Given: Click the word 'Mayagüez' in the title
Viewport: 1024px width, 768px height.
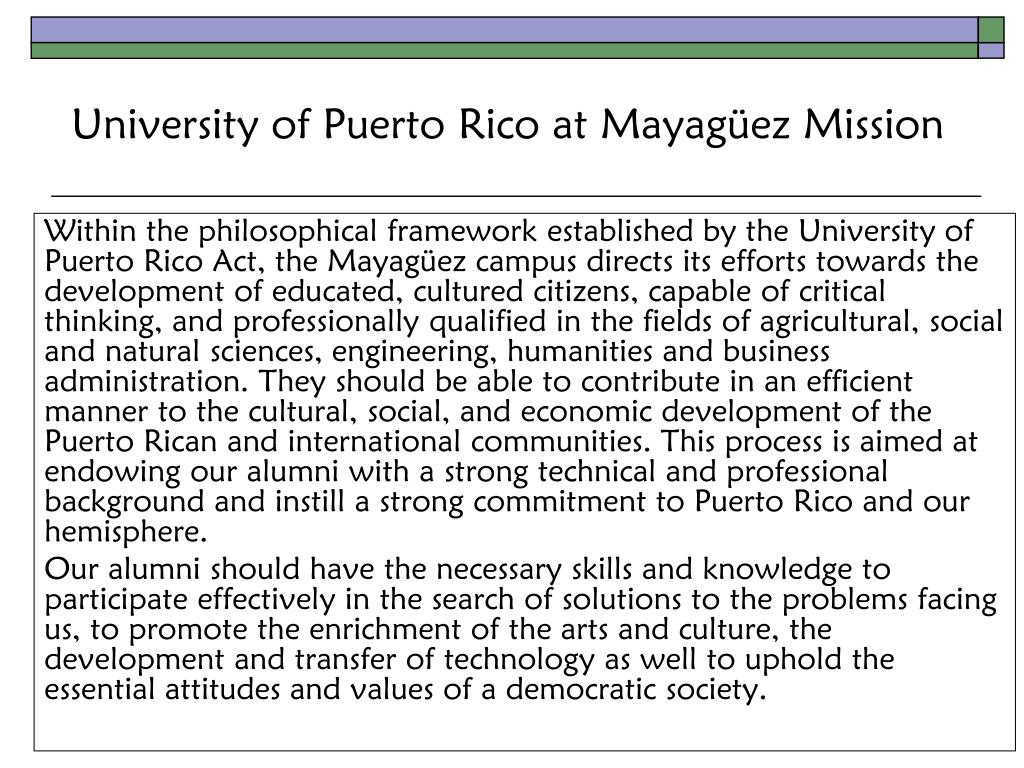Looking at the screenshot, I should (x=696, y=125).
